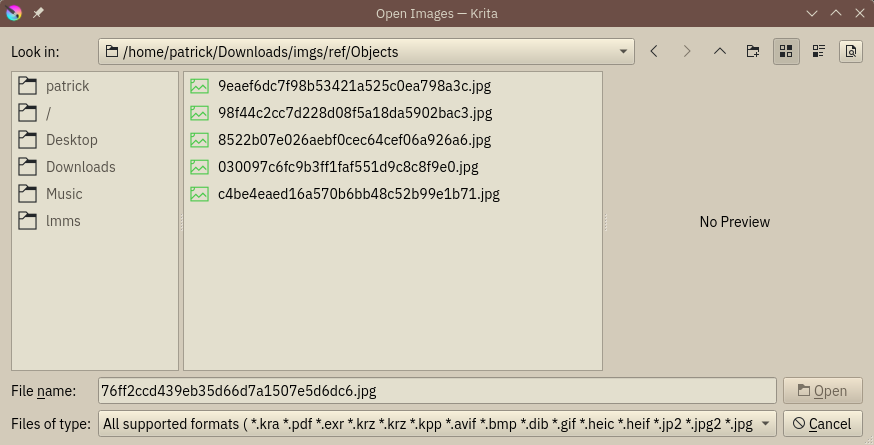Screen dimensions: 874x445
Task: Select file 9eaef6dc7f98b53421a525c0ea798a3c.jpg
Action: coord(354,86)
